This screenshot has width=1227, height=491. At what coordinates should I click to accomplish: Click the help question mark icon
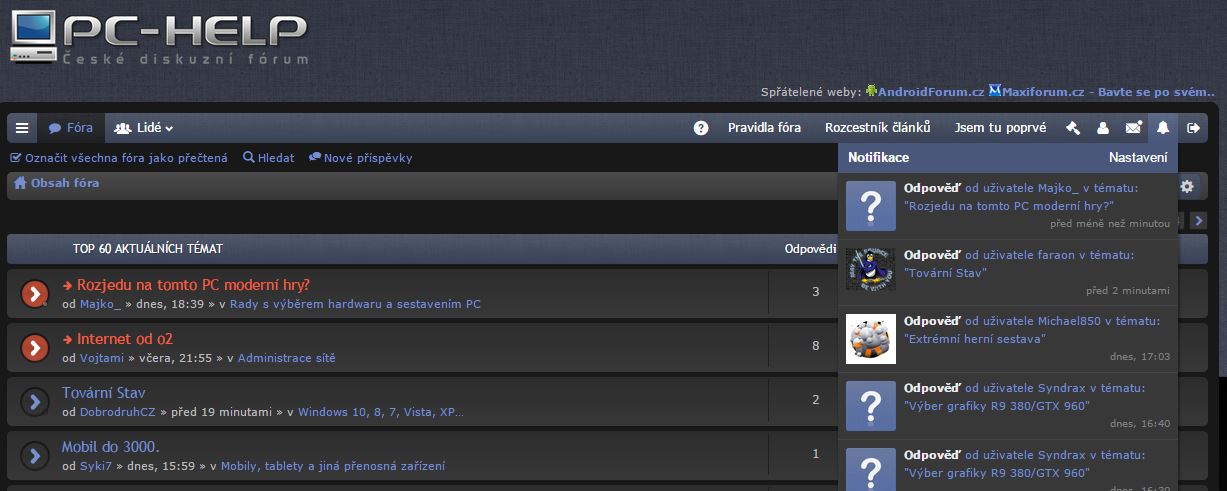(x=701, y=128)
